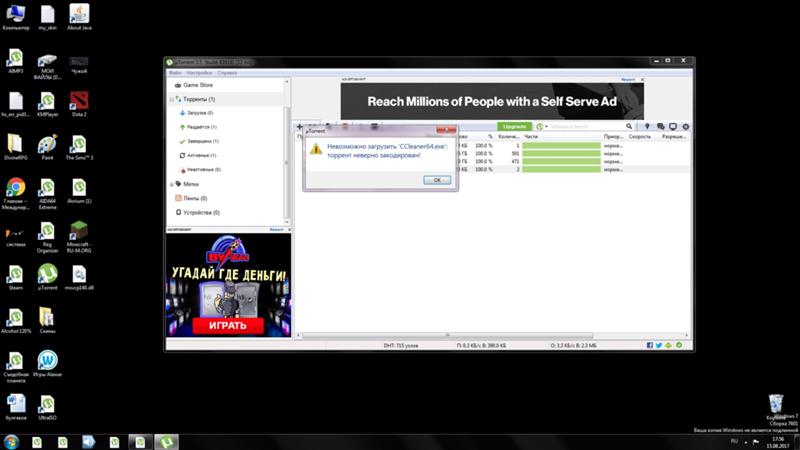Select Устройства (0) in the sidebar
800x450 pixels.
pyautogui.click(x=201, y=213)
